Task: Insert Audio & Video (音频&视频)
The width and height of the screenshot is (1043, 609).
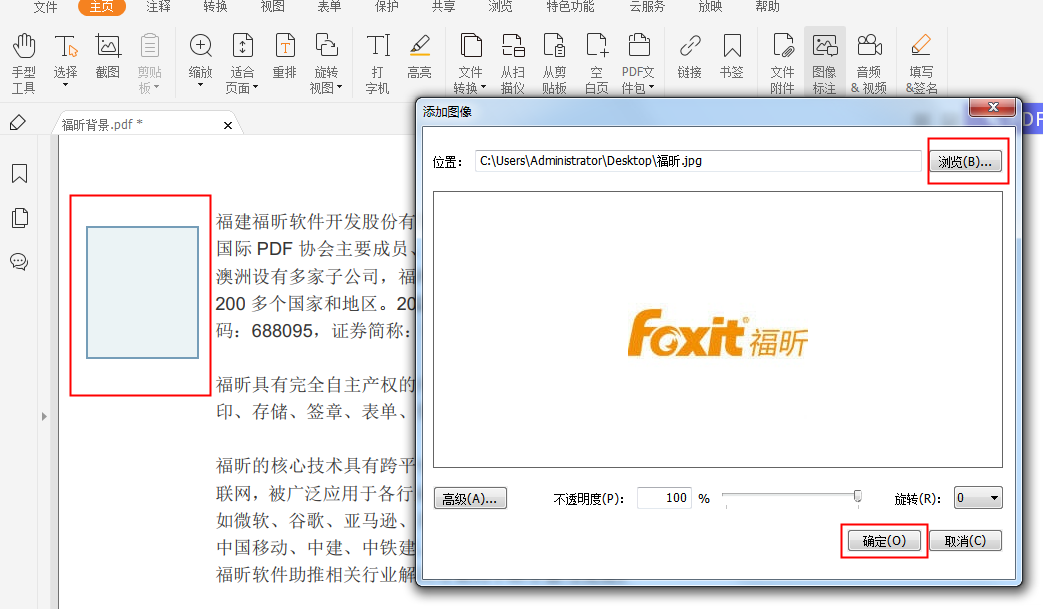Action: tap(869, 60)
